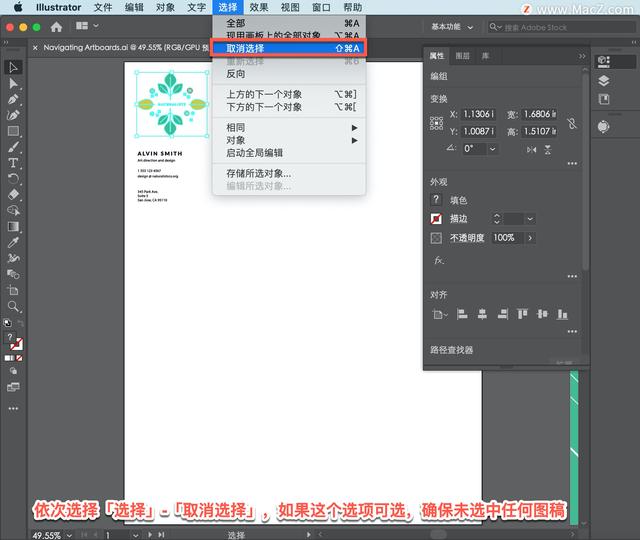Select the Type tool

coord(13,163)
